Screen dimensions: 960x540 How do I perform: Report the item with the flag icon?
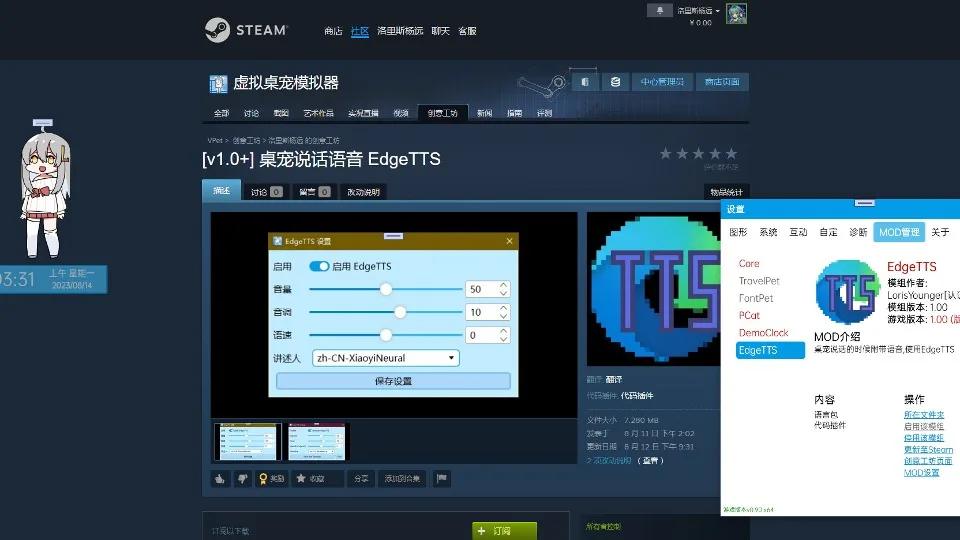click(x=441, y=478)
